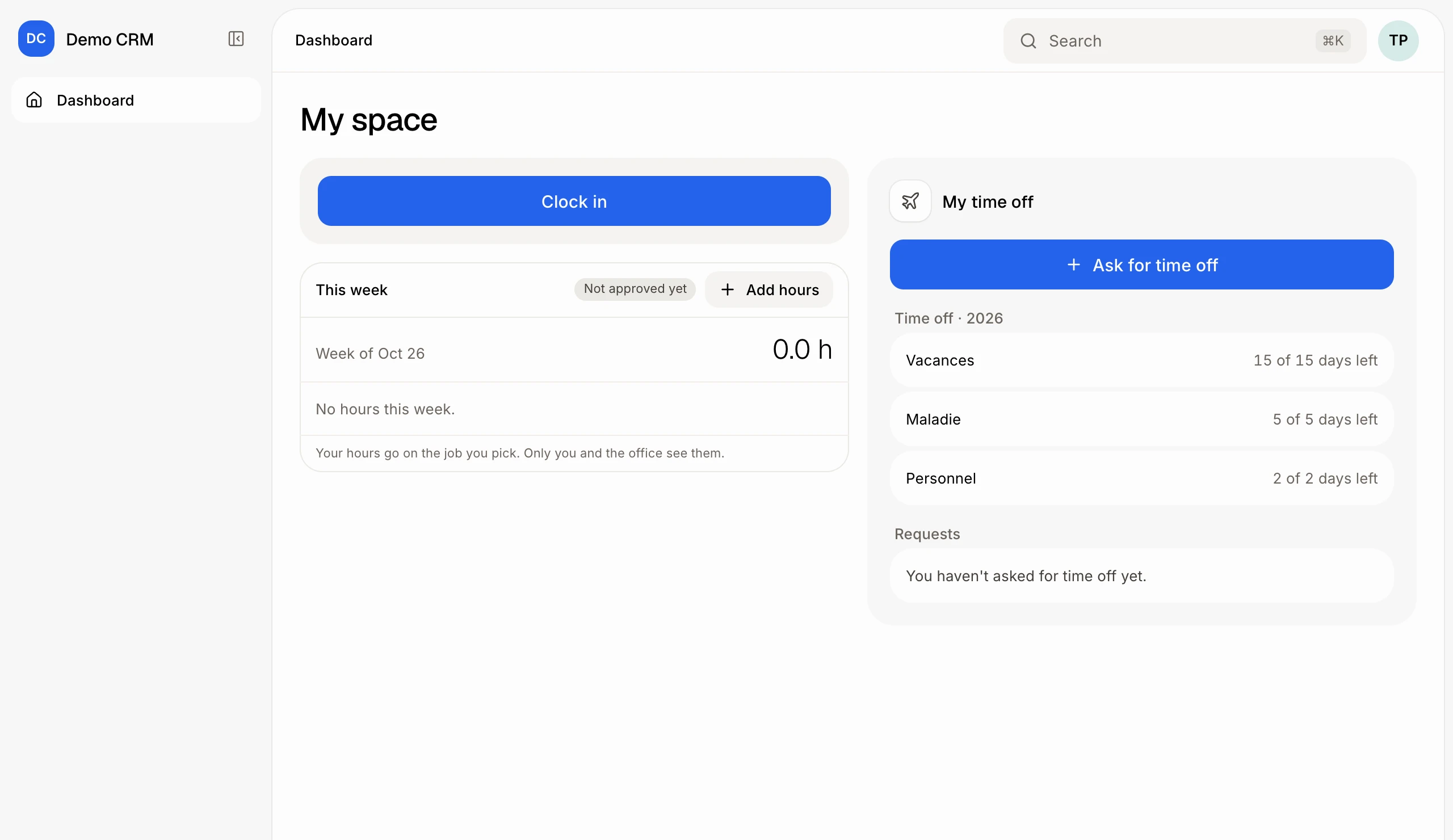Click the Requests section heading
The image size is (1453, 840).
coord(927,534)
